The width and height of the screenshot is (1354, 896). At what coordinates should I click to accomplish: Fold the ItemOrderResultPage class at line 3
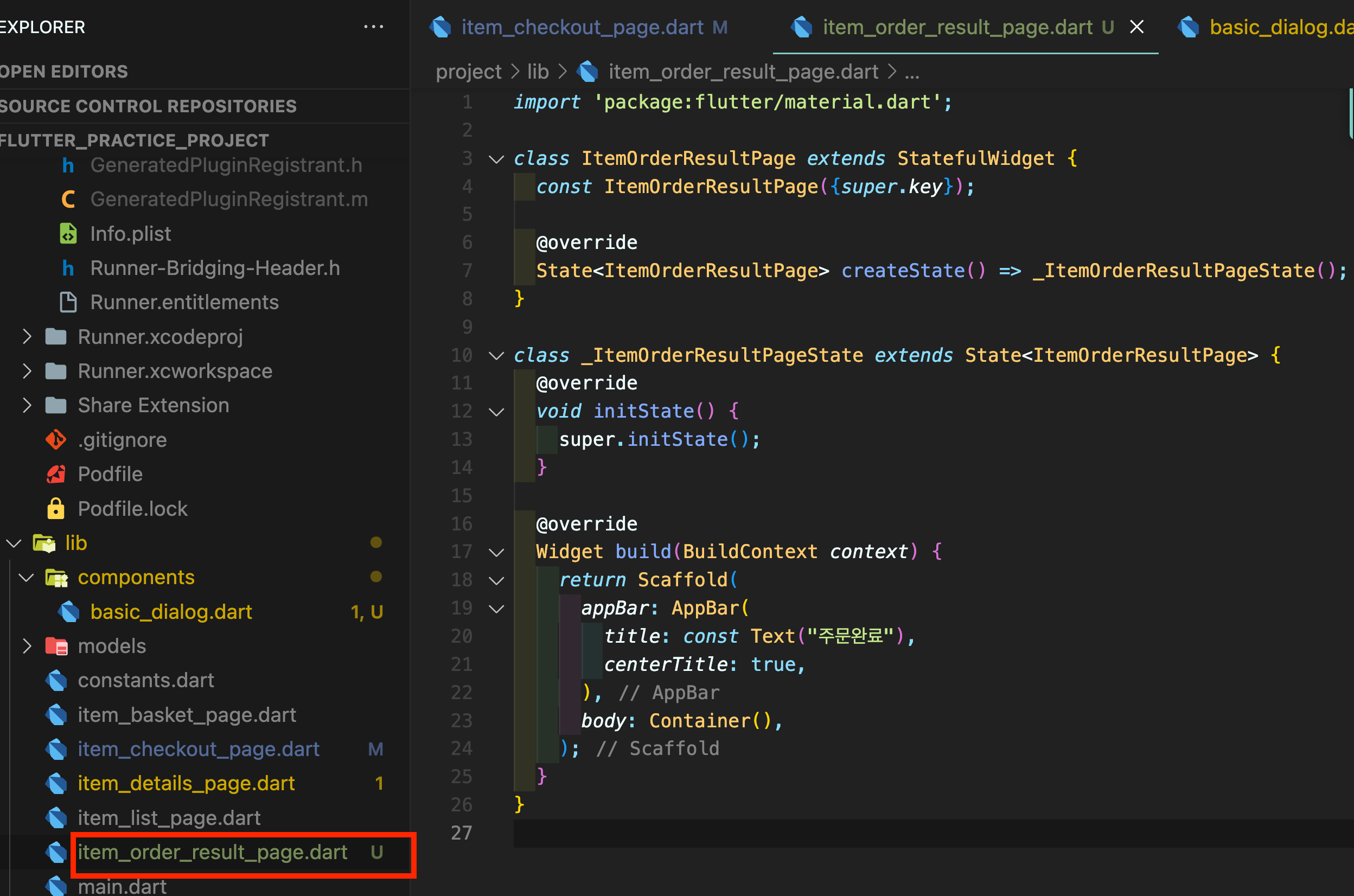(x=496, y=159)
